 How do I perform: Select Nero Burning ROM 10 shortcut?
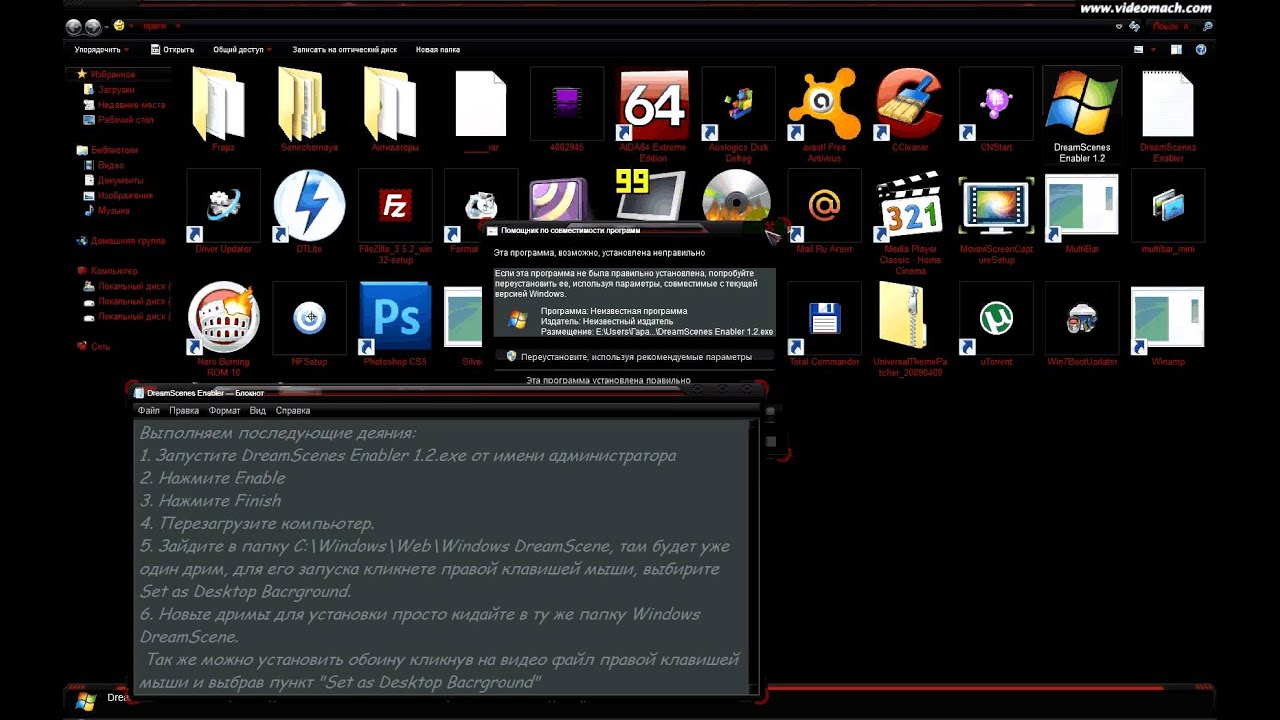tap(223, 327)
